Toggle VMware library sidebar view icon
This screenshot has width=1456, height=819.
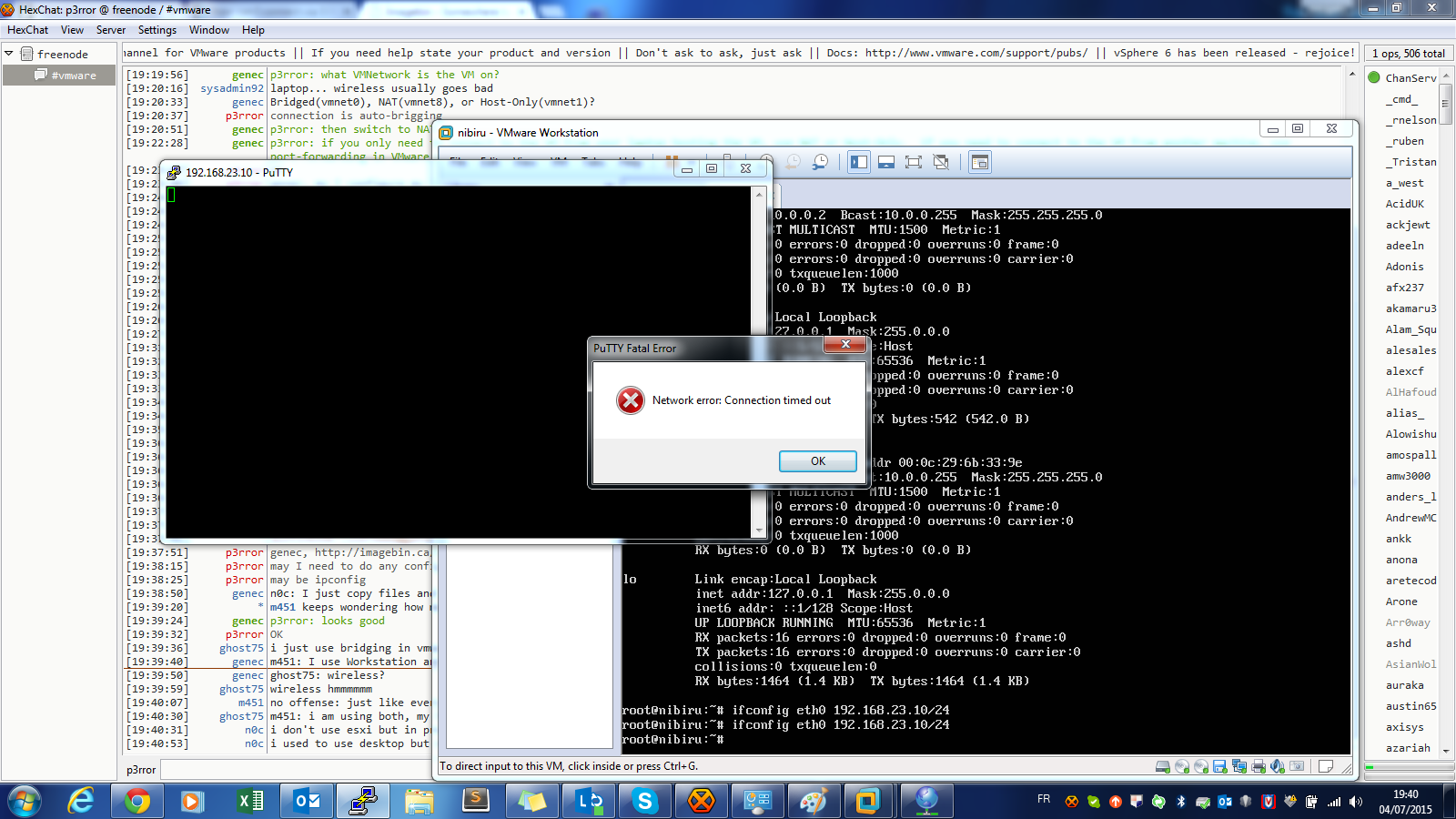(x=858, y=162)
